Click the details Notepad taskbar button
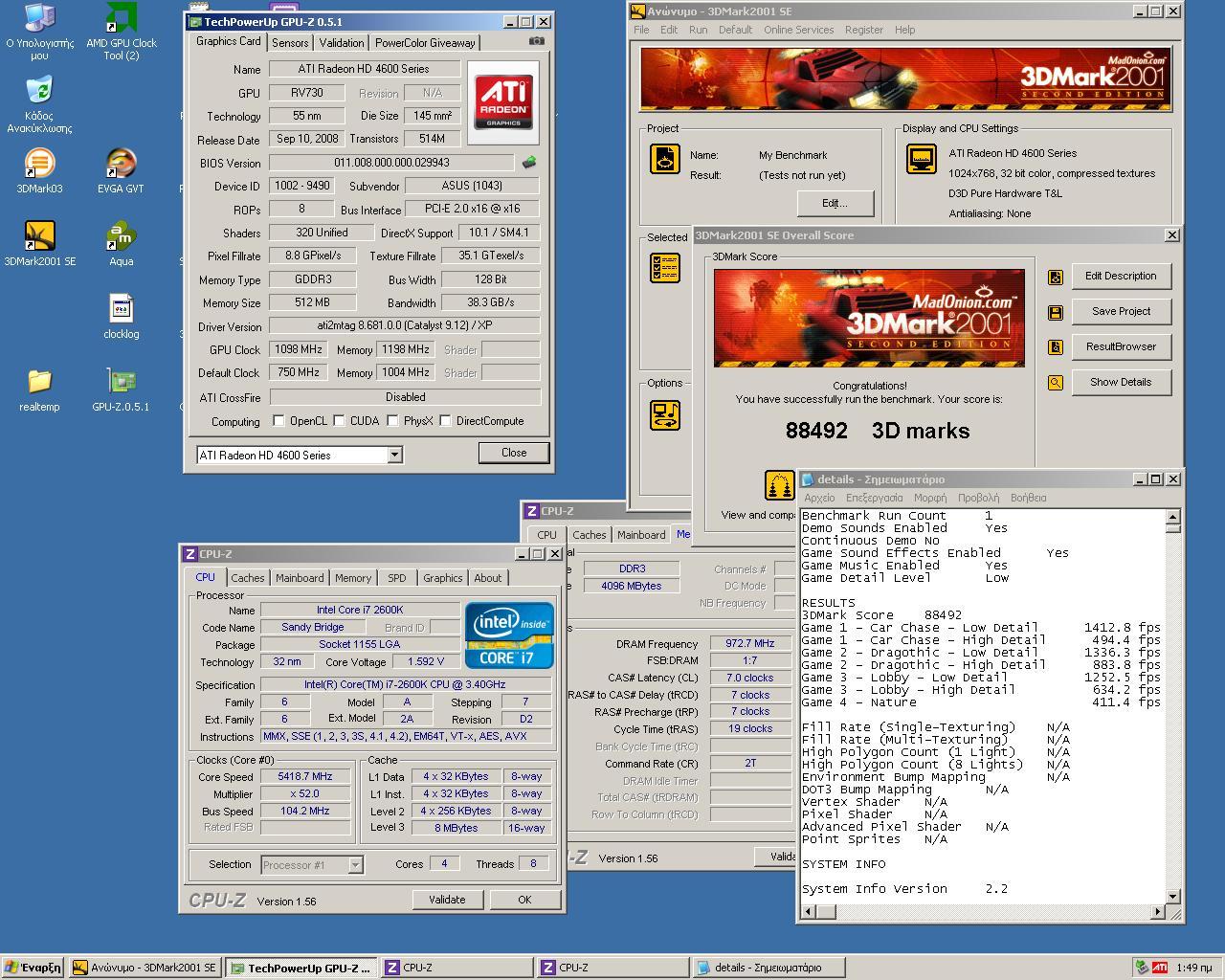Screen dimensions: 1225x980 pos(768,968)
